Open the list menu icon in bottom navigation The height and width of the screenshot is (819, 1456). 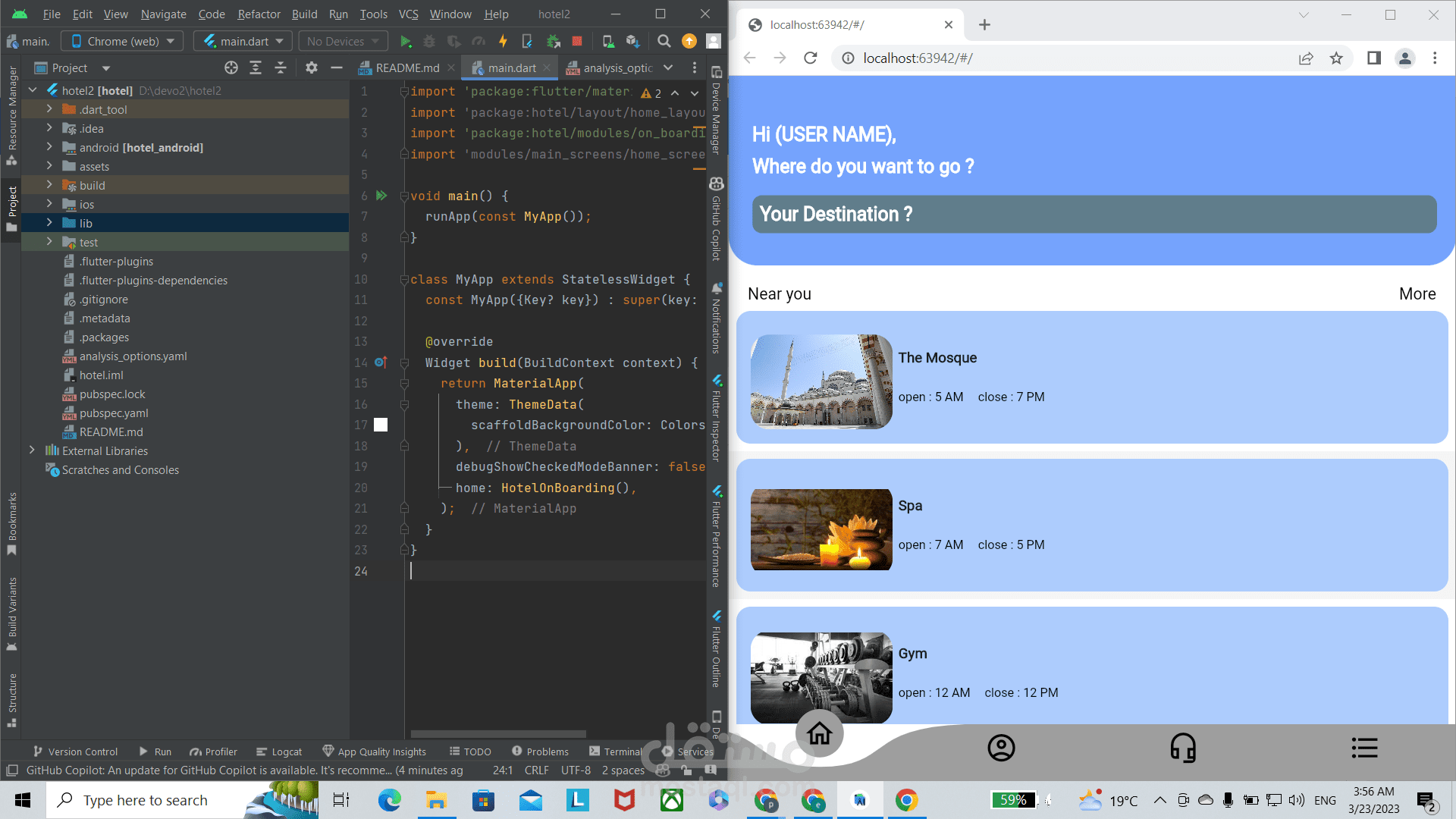[x=1364, y=748]
